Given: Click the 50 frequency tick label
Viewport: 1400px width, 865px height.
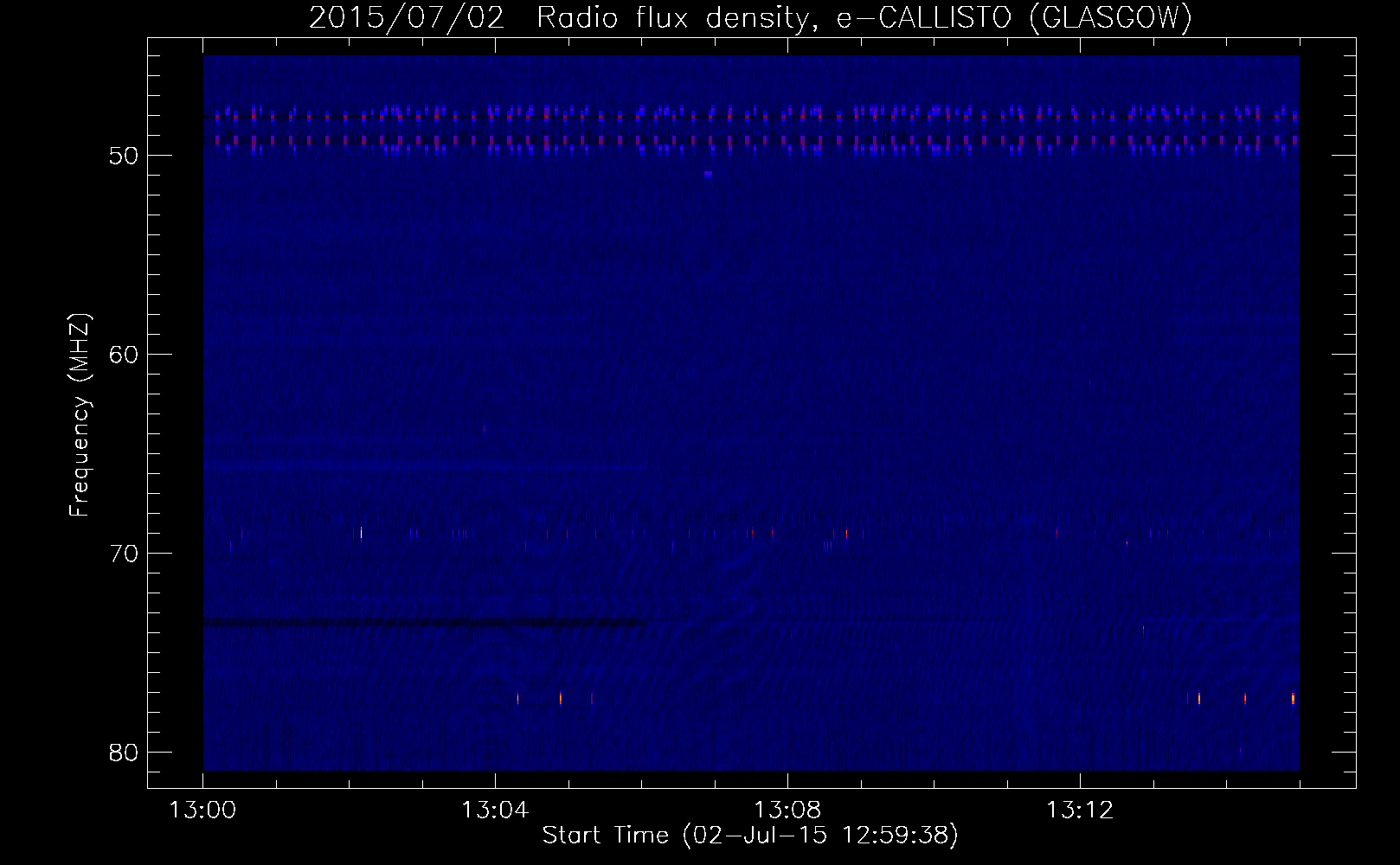Looking at the screenshot, I should coord(124,156).
